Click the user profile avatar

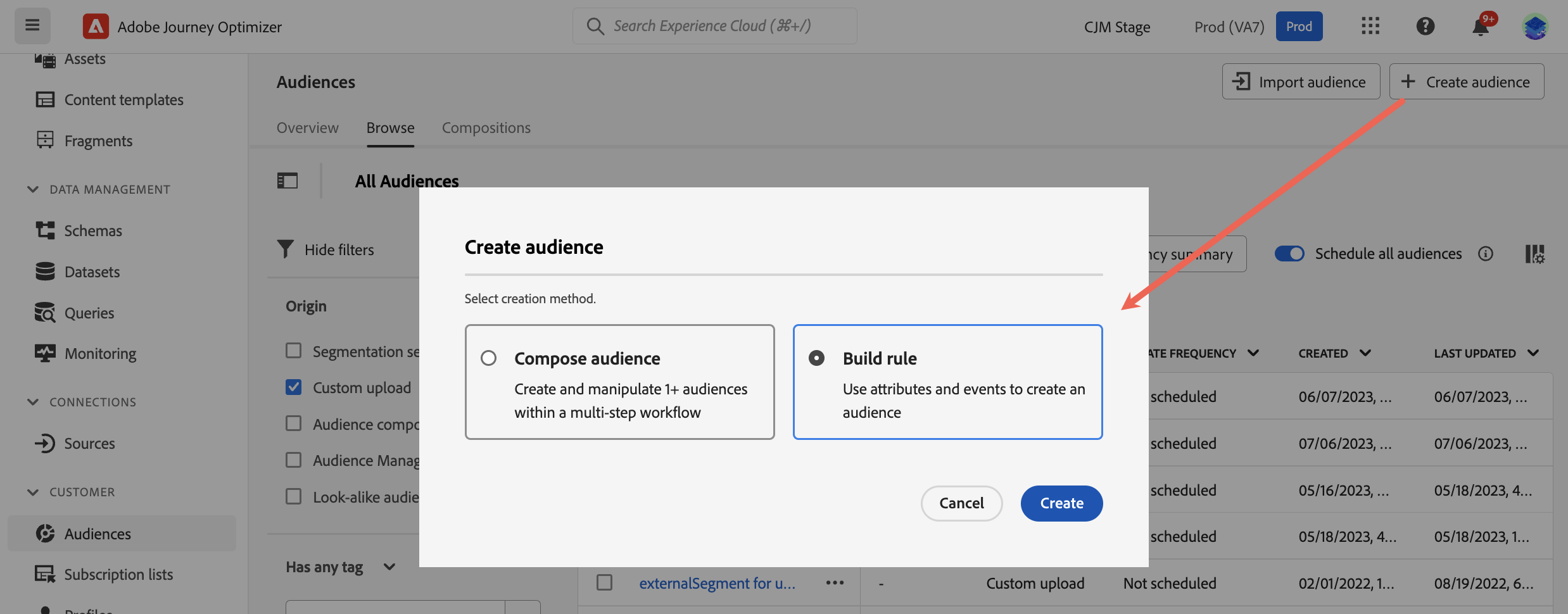[1534, 26]
